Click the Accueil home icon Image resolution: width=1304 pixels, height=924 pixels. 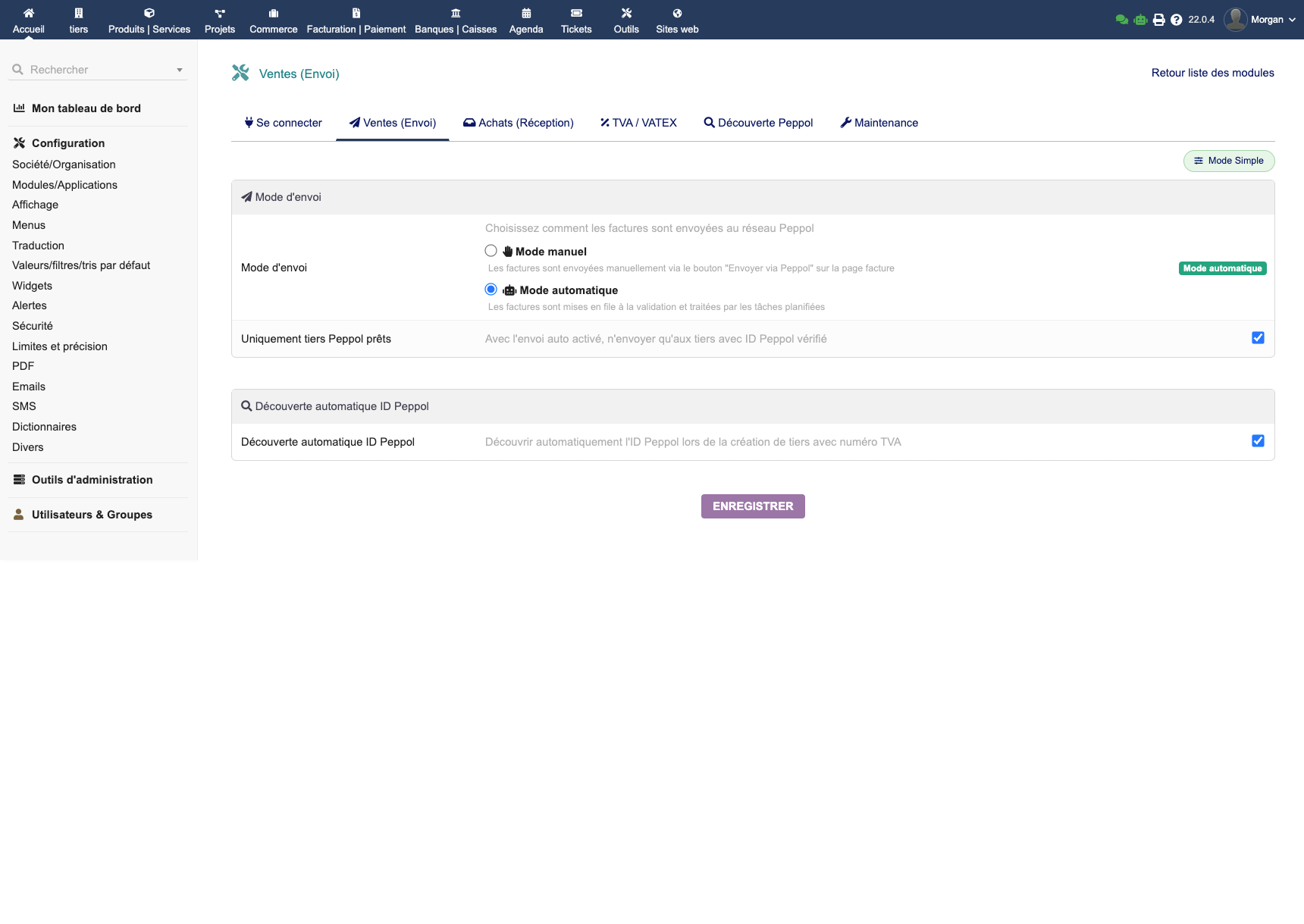(x=29, y=13)
